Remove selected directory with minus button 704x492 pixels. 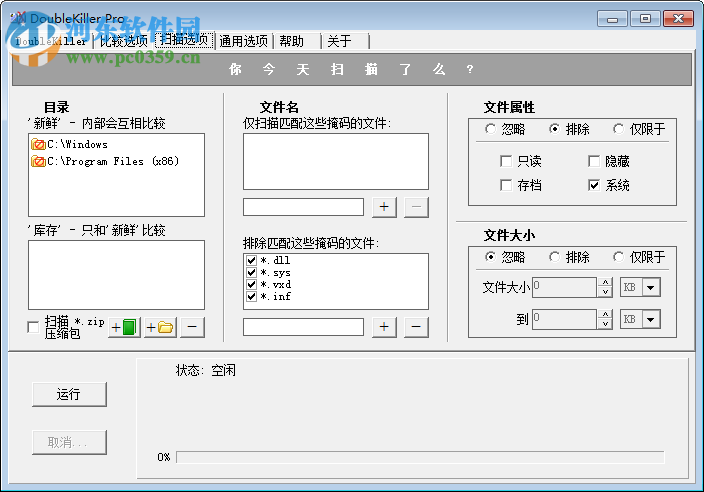click(x=192, y=327)
